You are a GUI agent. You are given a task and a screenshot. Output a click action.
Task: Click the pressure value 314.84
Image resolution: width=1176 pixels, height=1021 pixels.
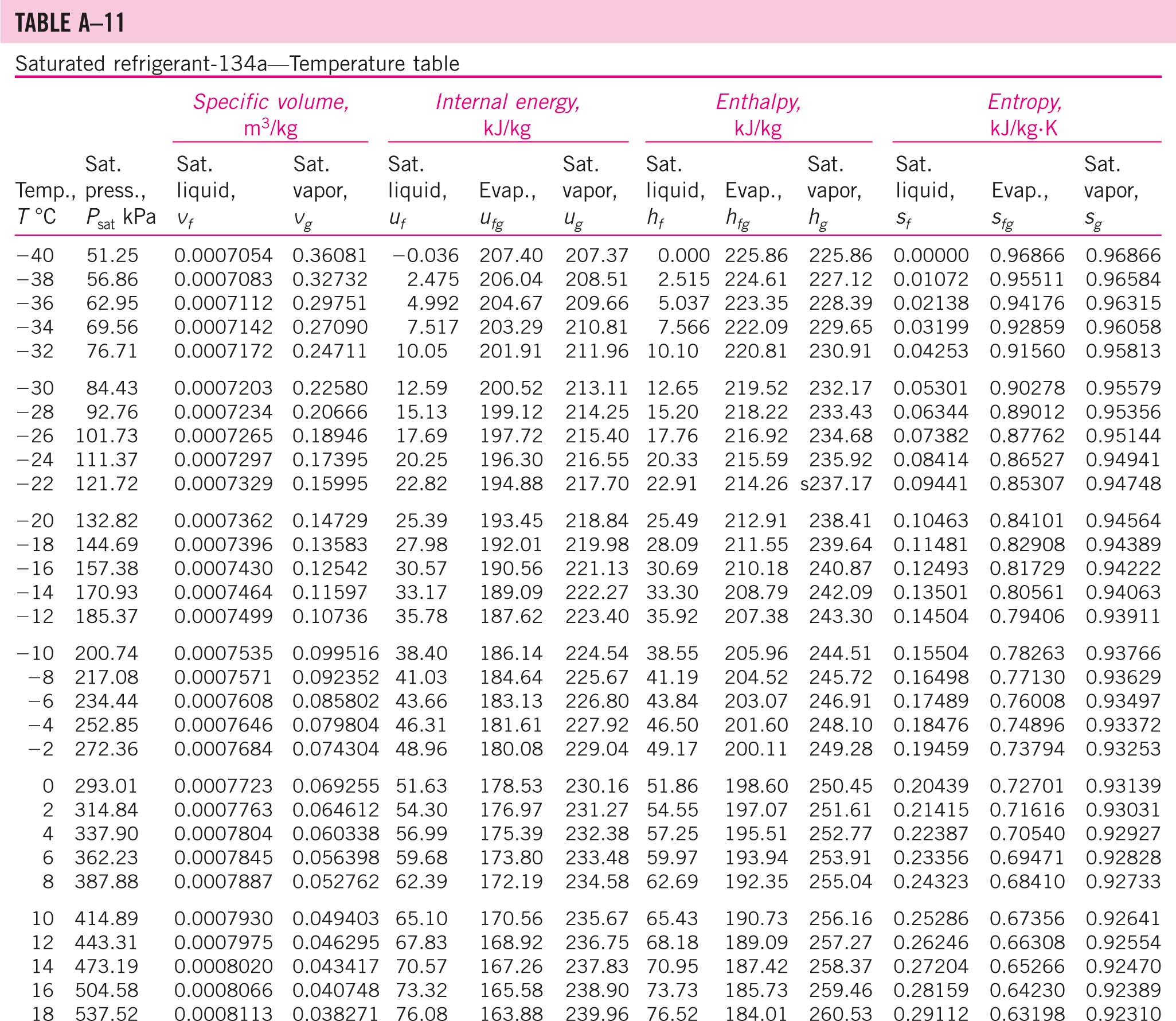point(107,810)
